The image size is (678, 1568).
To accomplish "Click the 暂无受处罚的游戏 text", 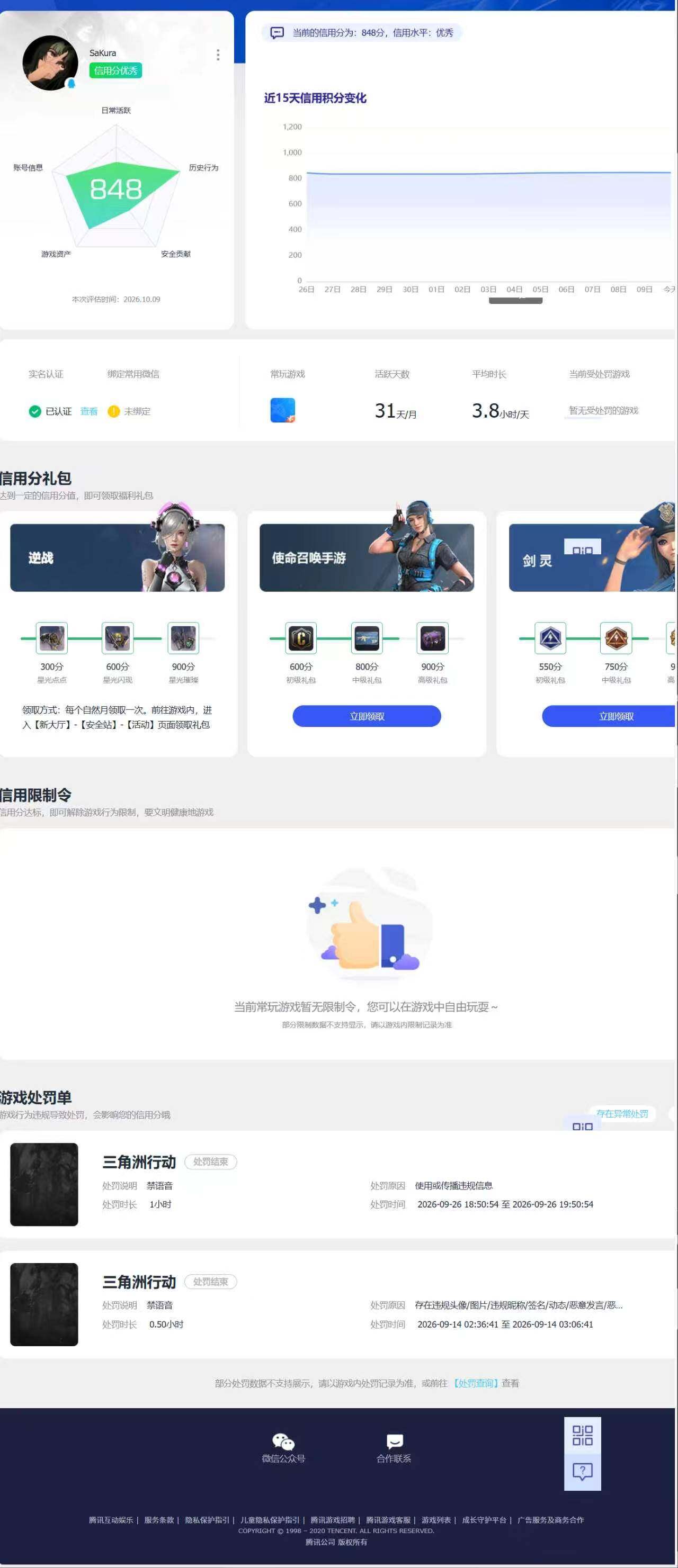I will (x=604, y=410).
